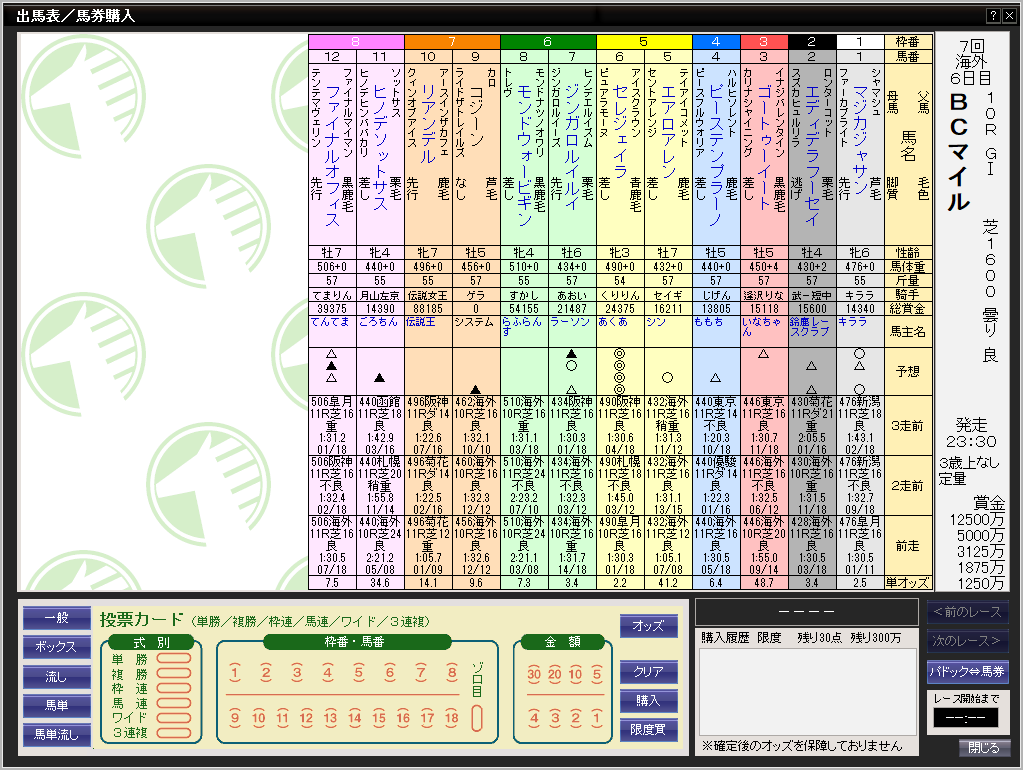Mark horse number 14 on betting card
This screenshot has height=770, width=1023.
click(x=354, y=718)
